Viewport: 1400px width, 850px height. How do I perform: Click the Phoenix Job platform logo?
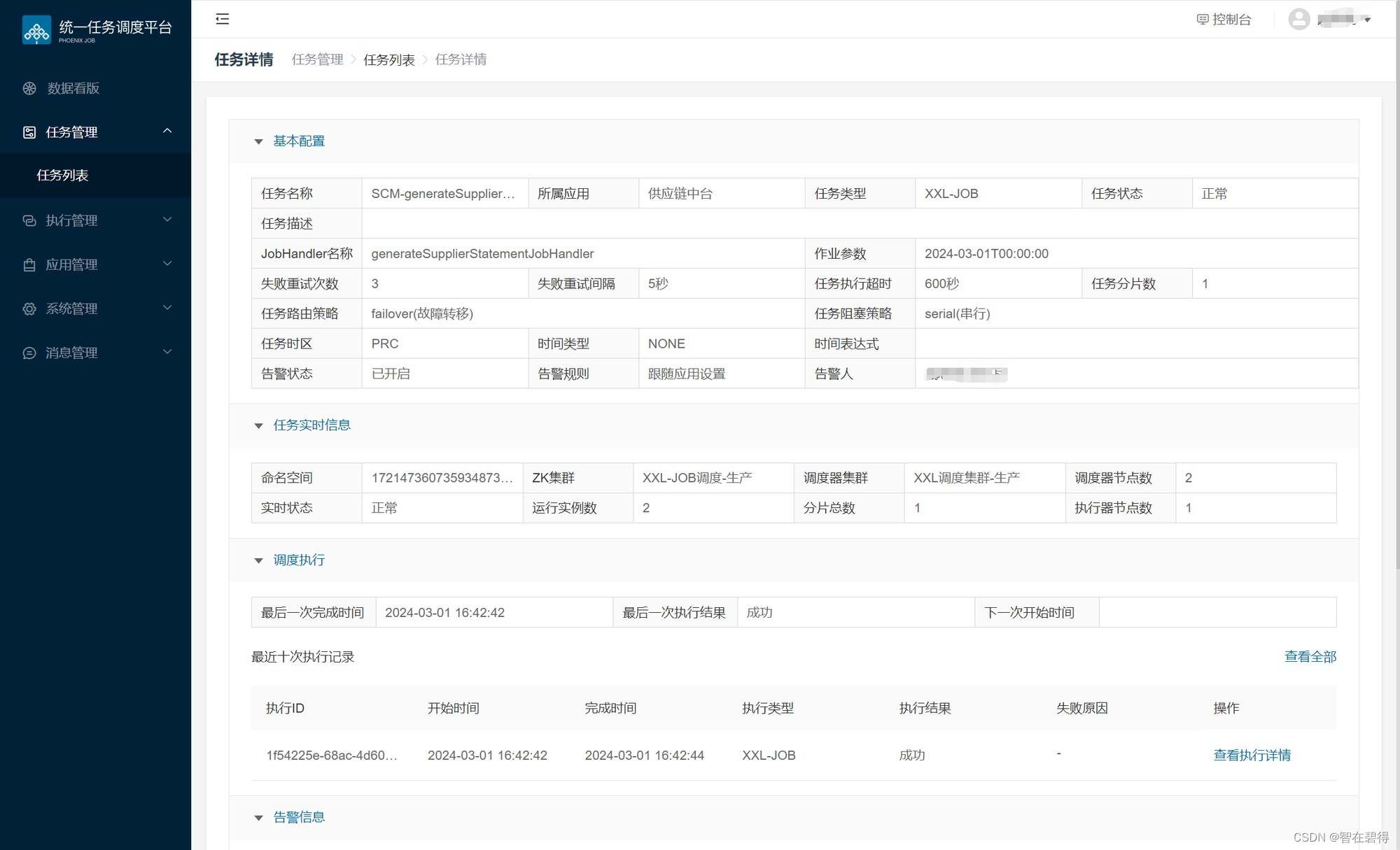[x=36, y=30]
